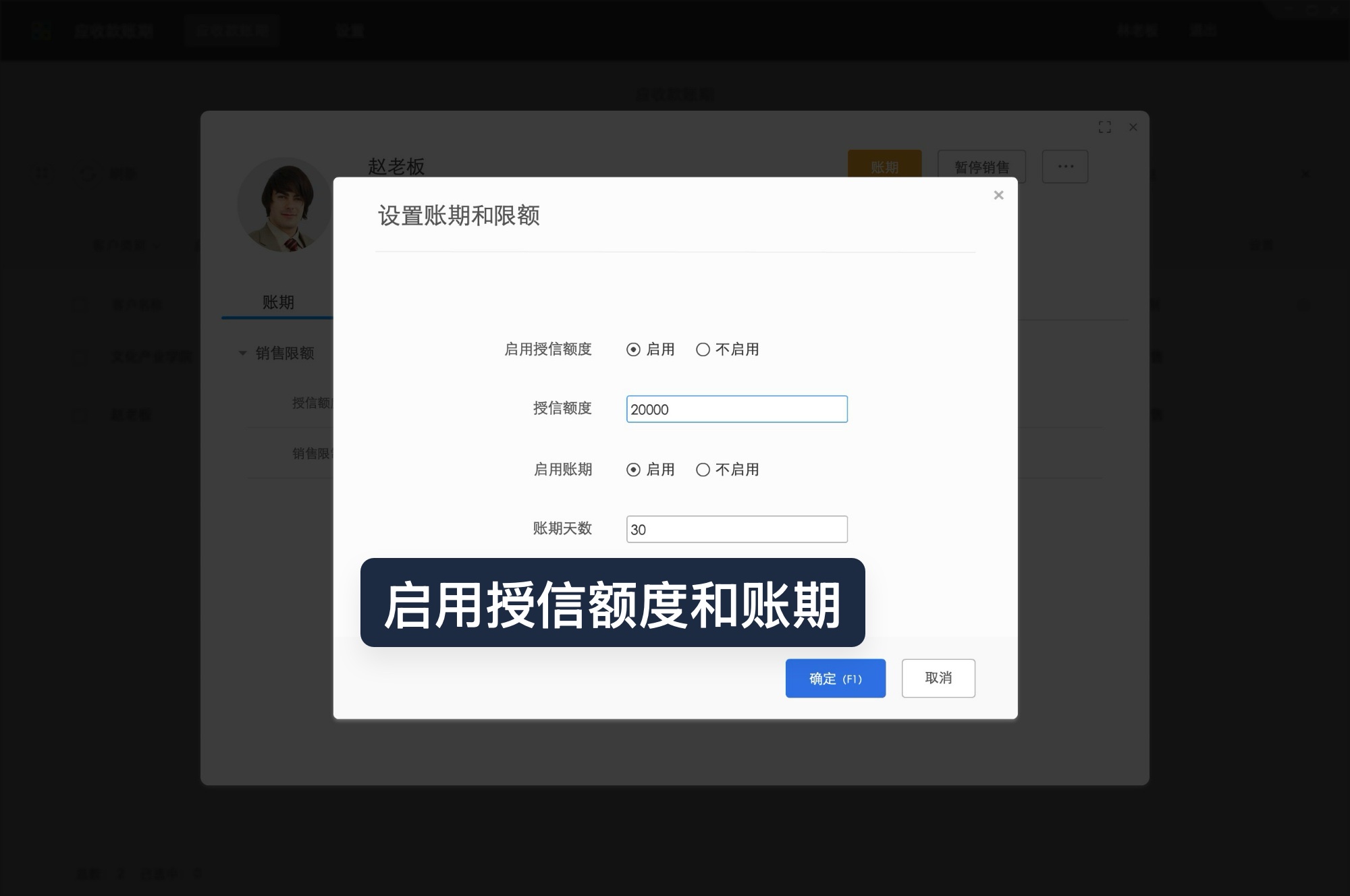The image size is (1350, 896).
Task: Collapse the 销售限额 section
Action: tap(242, 353)
